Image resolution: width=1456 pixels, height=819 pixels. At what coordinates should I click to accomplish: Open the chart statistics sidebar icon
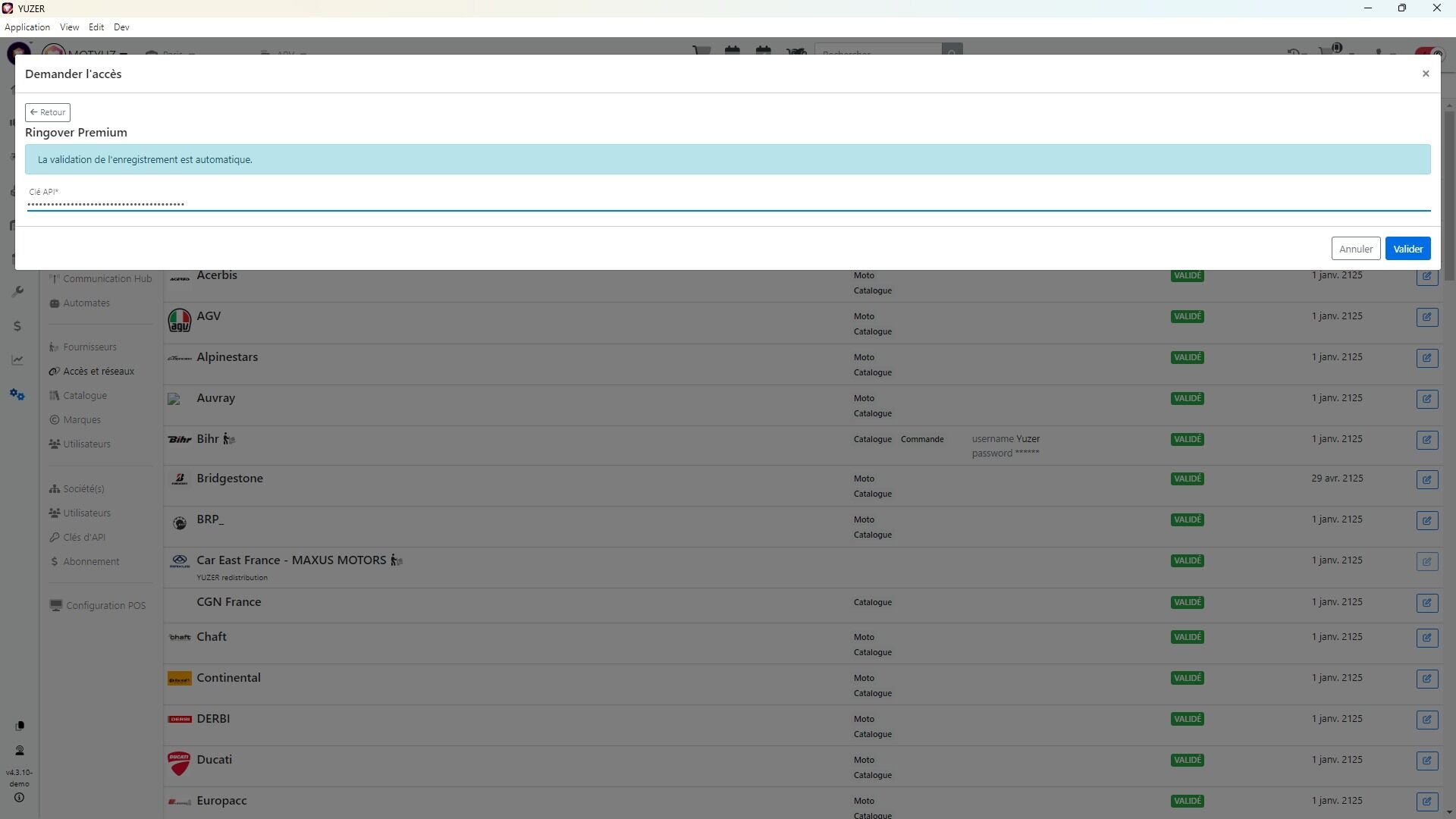(17, 360)
